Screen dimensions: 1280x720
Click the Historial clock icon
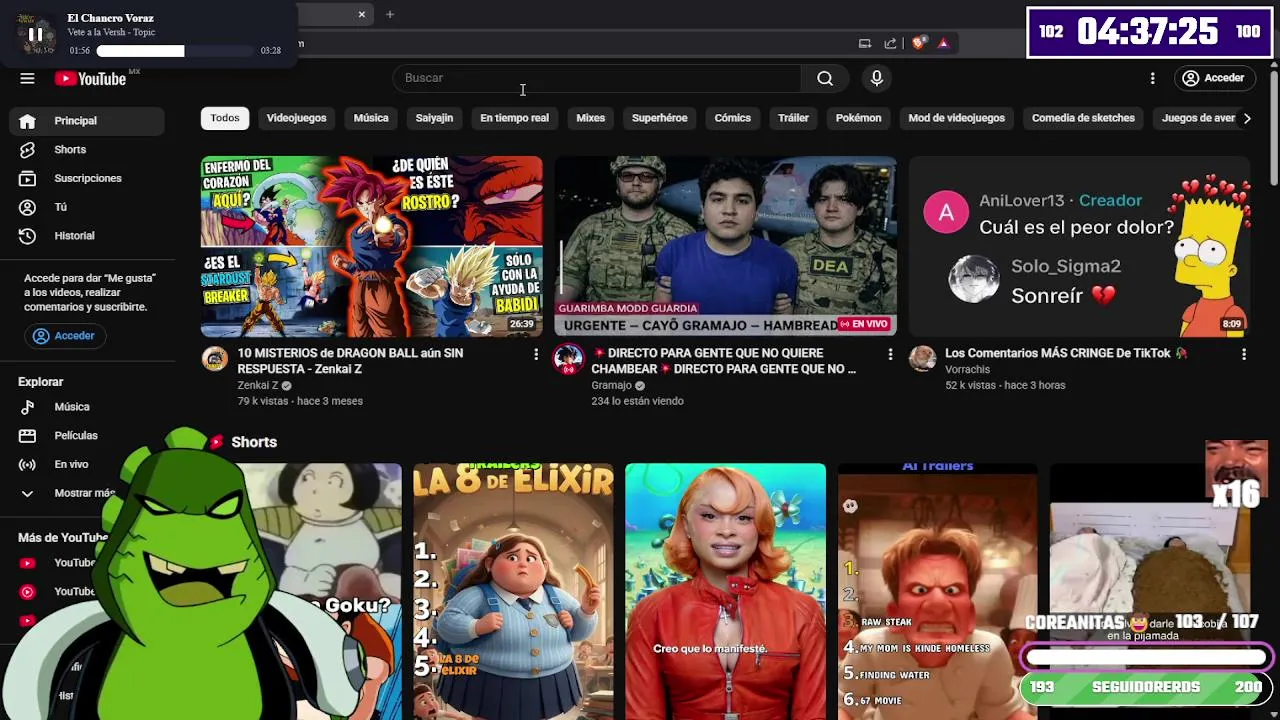click(x=27, y=236)
